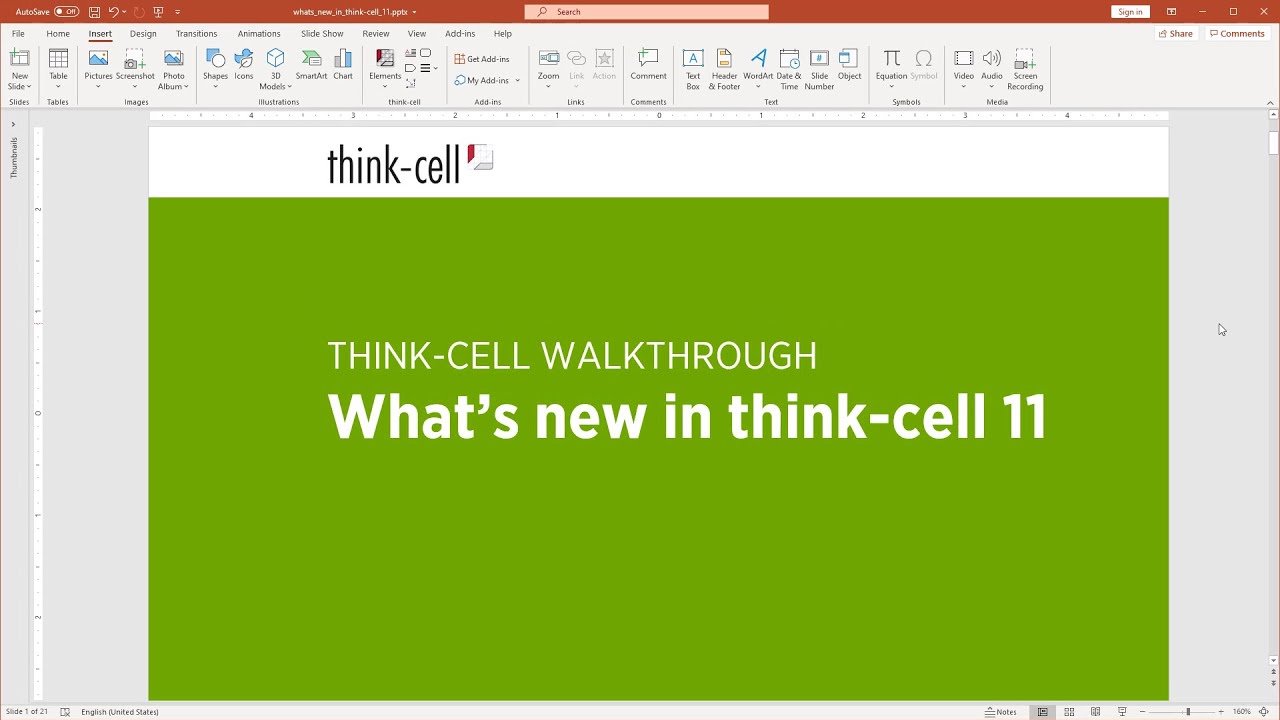Open the Help tab
The image size is (1280, 720).
[x=502, y=34]
